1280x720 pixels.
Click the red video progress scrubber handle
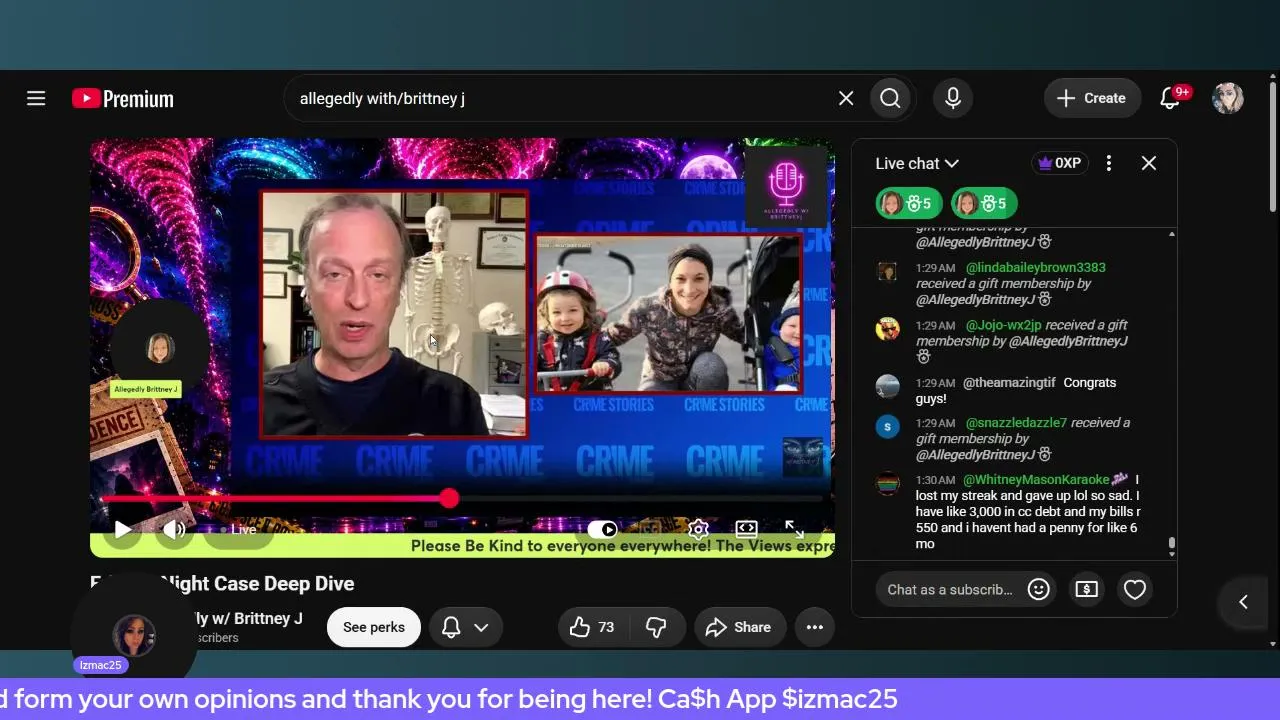[x=449, y=498]
